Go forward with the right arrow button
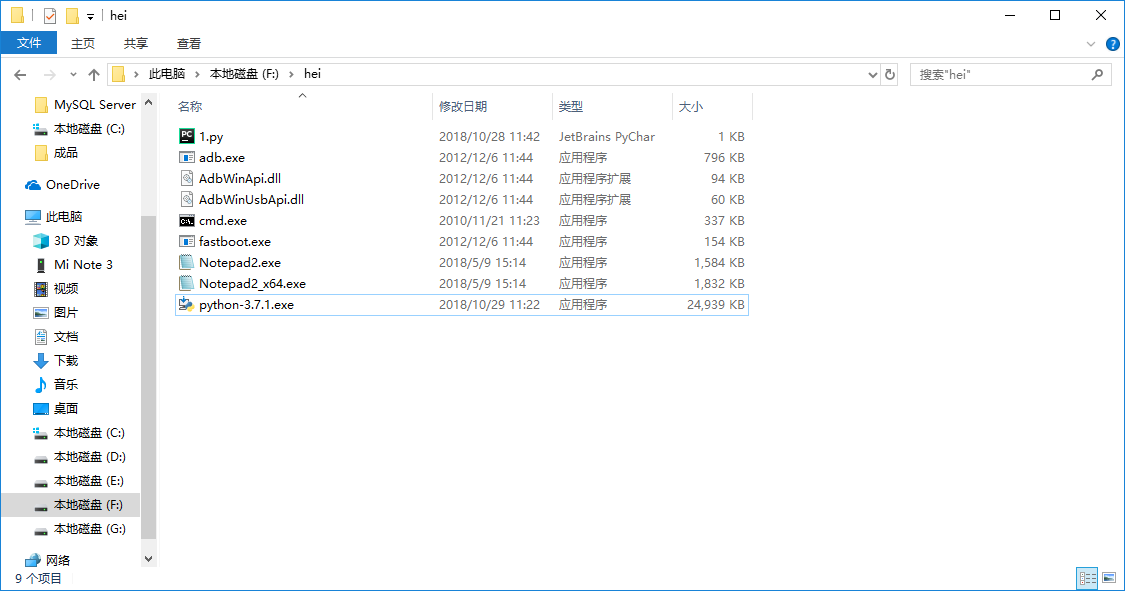The height and width of the screenshot is (591, 1125). coord(49,75)
